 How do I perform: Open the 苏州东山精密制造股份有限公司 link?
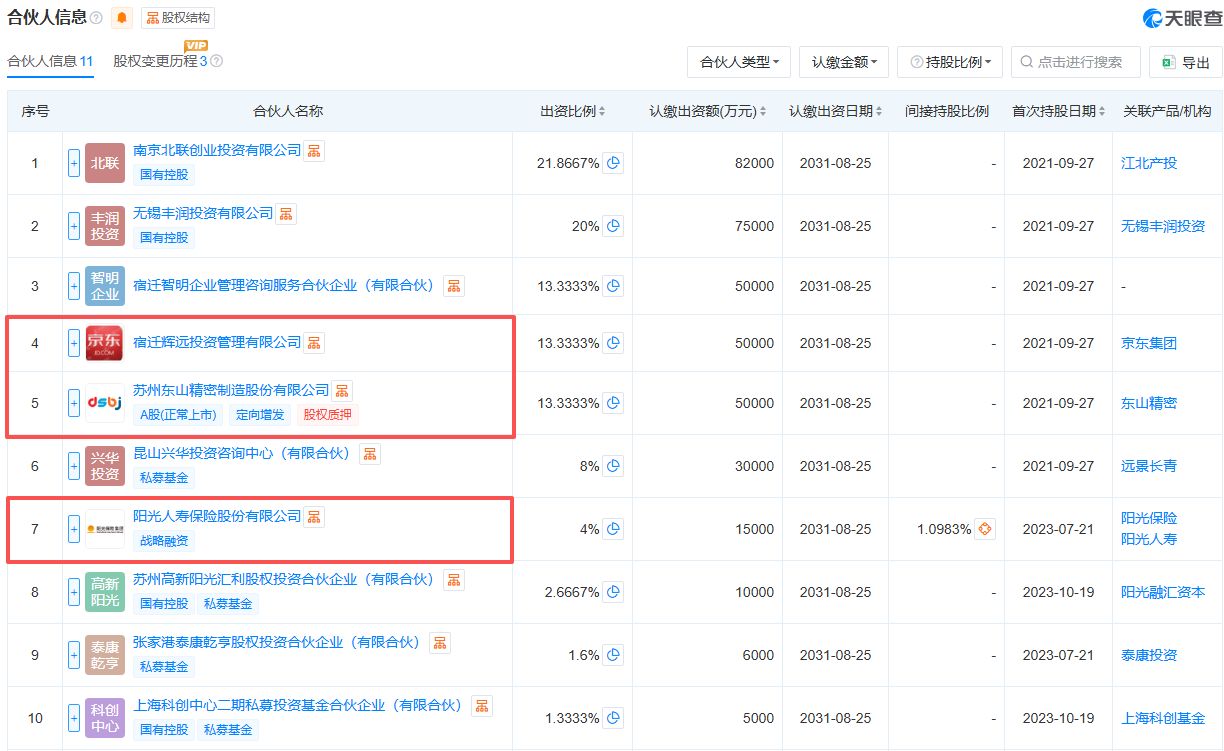click(x=231, y=390)
